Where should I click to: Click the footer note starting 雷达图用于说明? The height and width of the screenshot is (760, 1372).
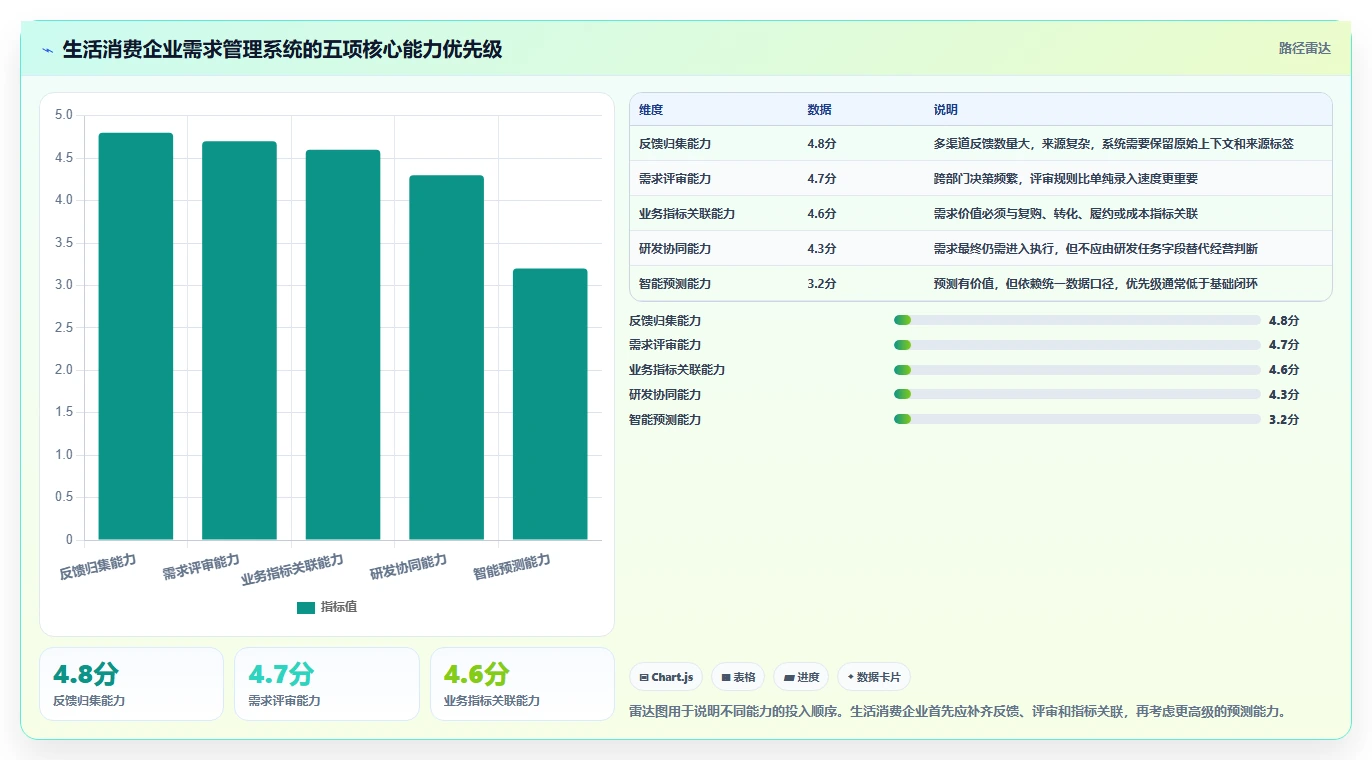click(x=957, y=712)
